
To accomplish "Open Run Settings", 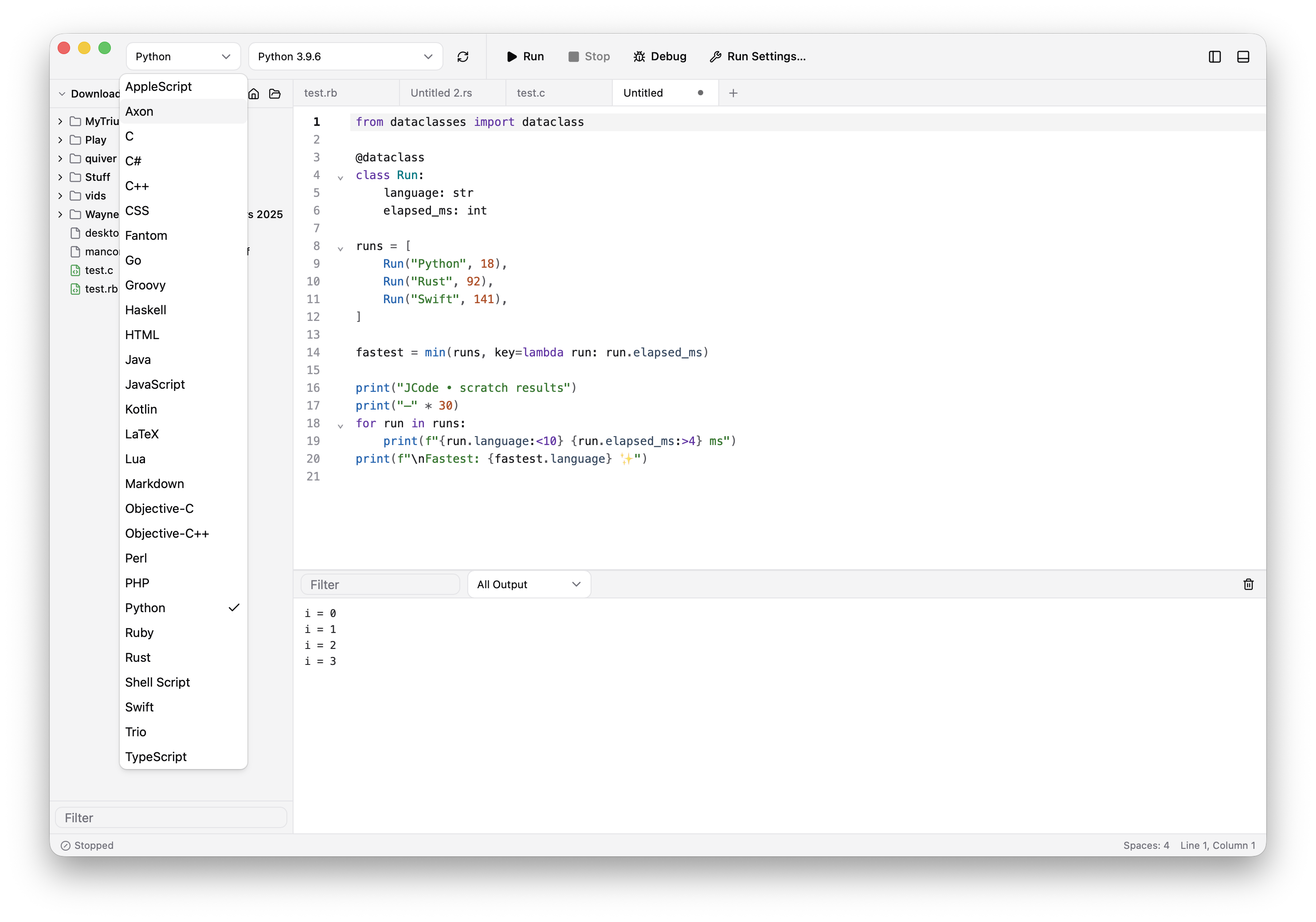I will coord(758,57).
